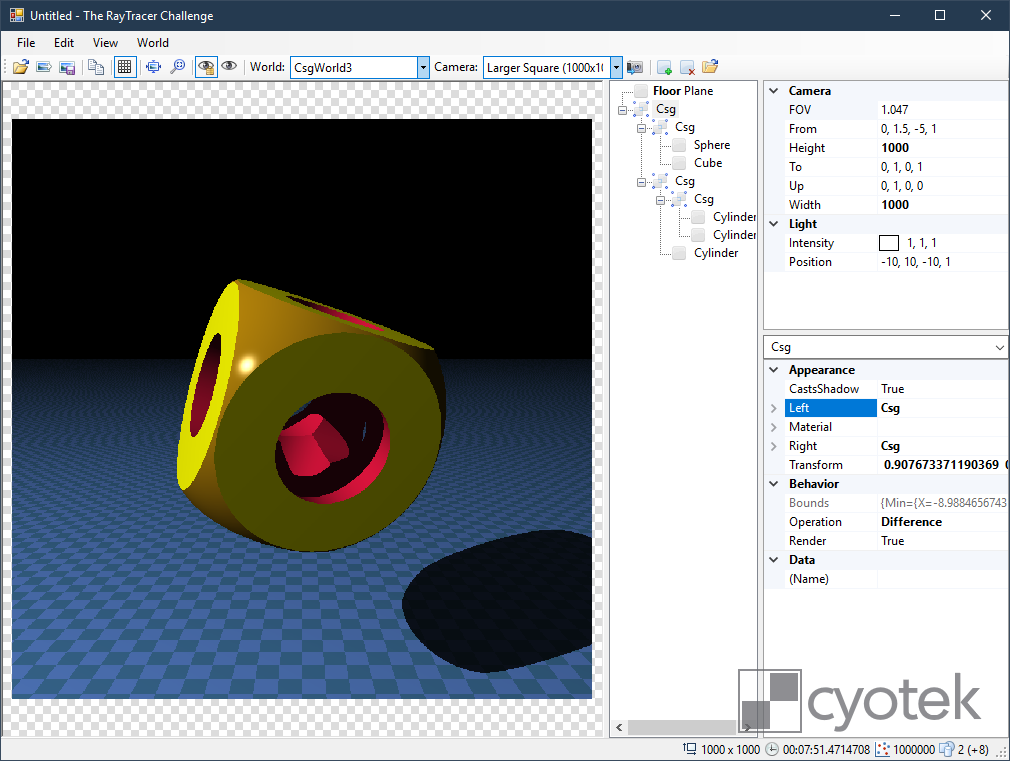Click the Intensity color swatch under Light

(x=888, y=242)
